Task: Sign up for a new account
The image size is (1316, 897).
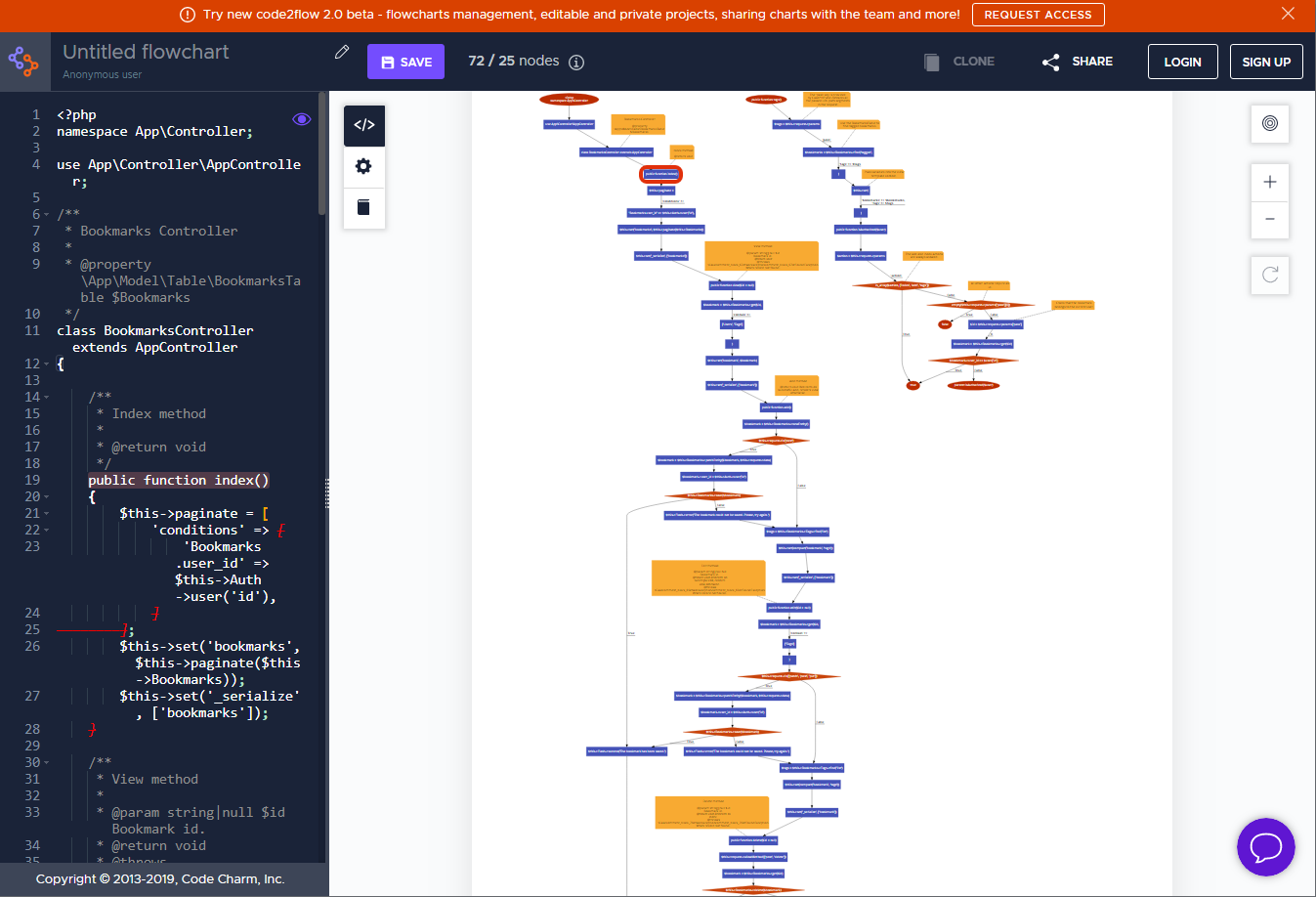Action: coord(1266,61)
